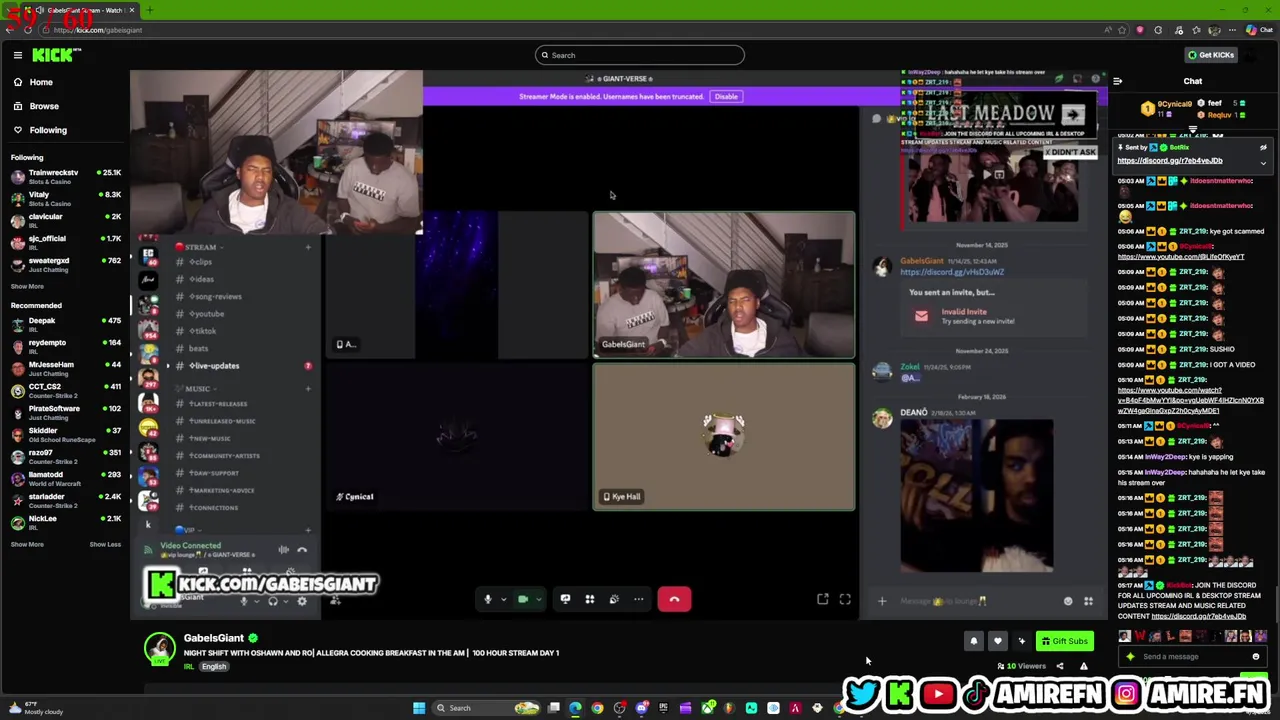Open output device chevron in user panel
The width and height of the screenshot is (1280, 720).
pos(286,602)
